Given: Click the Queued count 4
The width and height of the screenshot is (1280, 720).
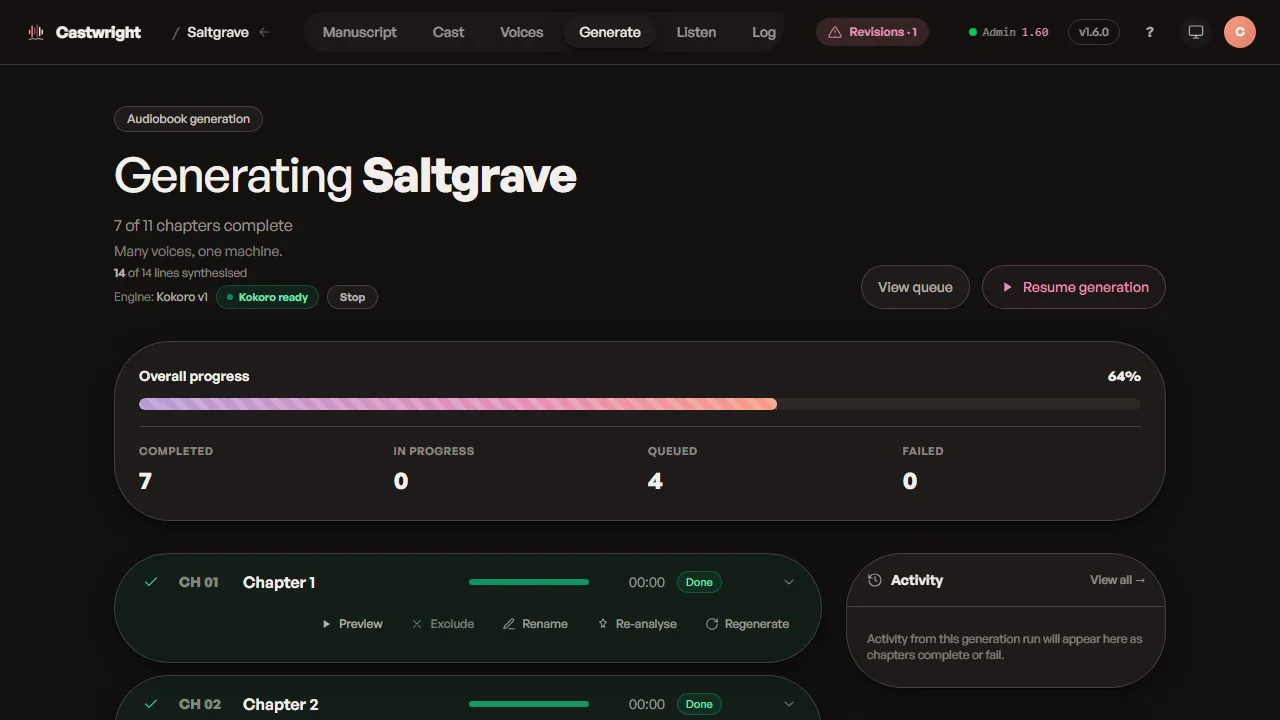Looking at the screenshot, I should tap(655, 481).
